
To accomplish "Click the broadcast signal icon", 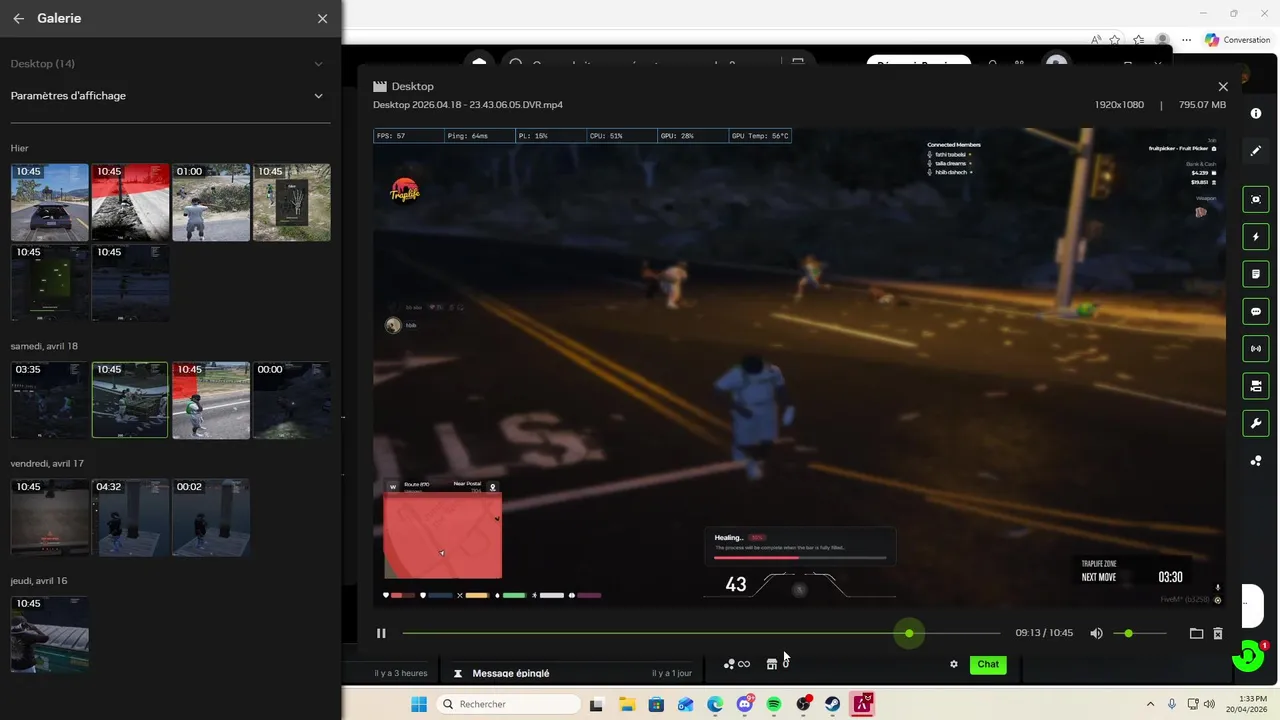I will point(1256,349).
